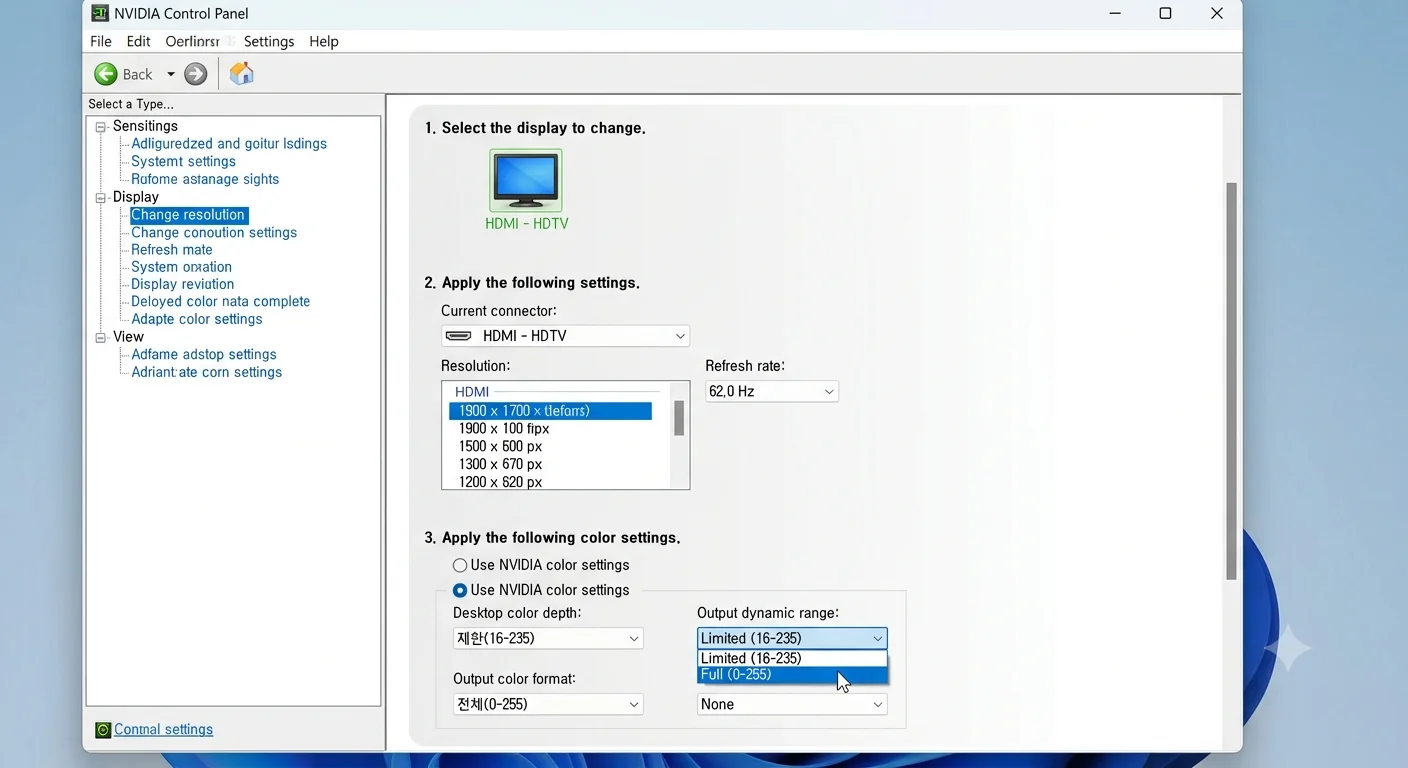Image resolution: width=1408 pixels, height=768 pixels.
Task: Click the green Back arrow icon
Action: point(105,74)
